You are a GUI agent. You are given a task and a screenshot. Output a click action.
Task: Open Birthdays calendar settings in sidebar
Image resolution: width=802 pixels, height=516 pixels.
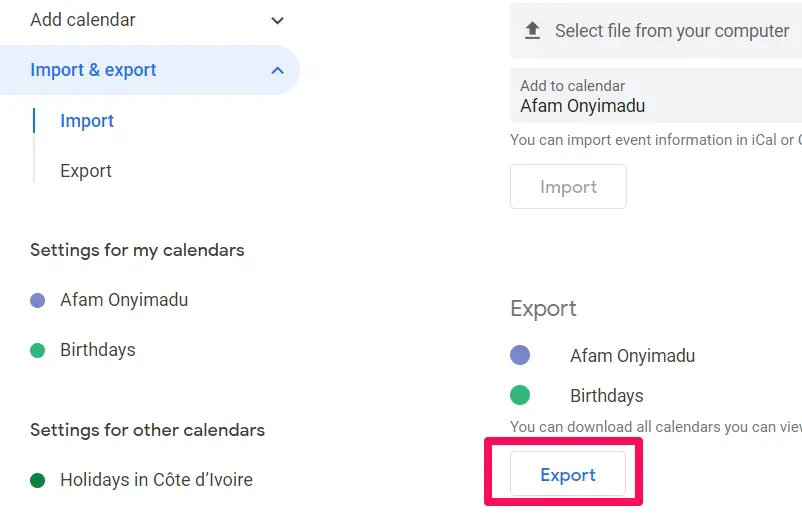tap(98, 350)
